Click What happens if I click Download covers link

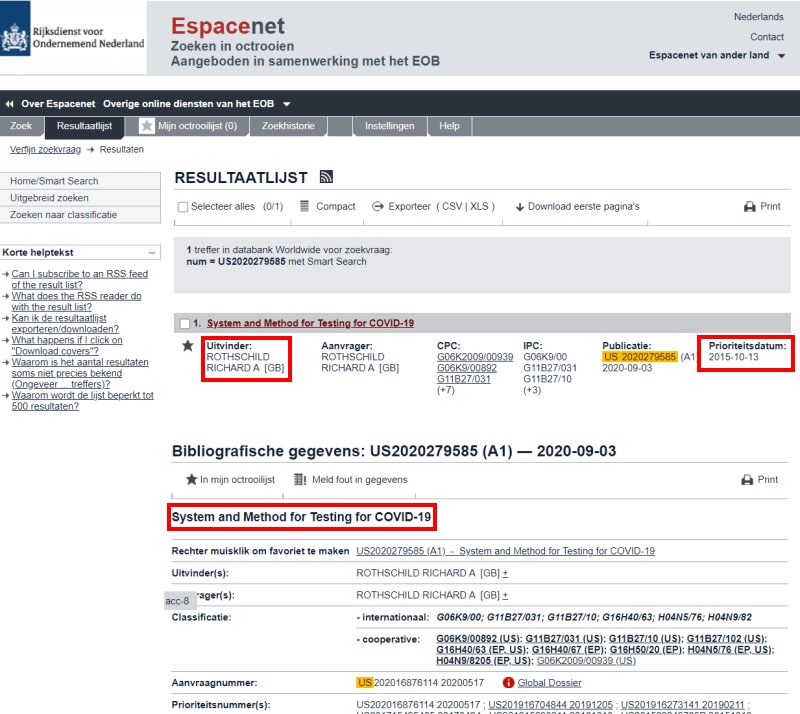click(x=67, y=346)
